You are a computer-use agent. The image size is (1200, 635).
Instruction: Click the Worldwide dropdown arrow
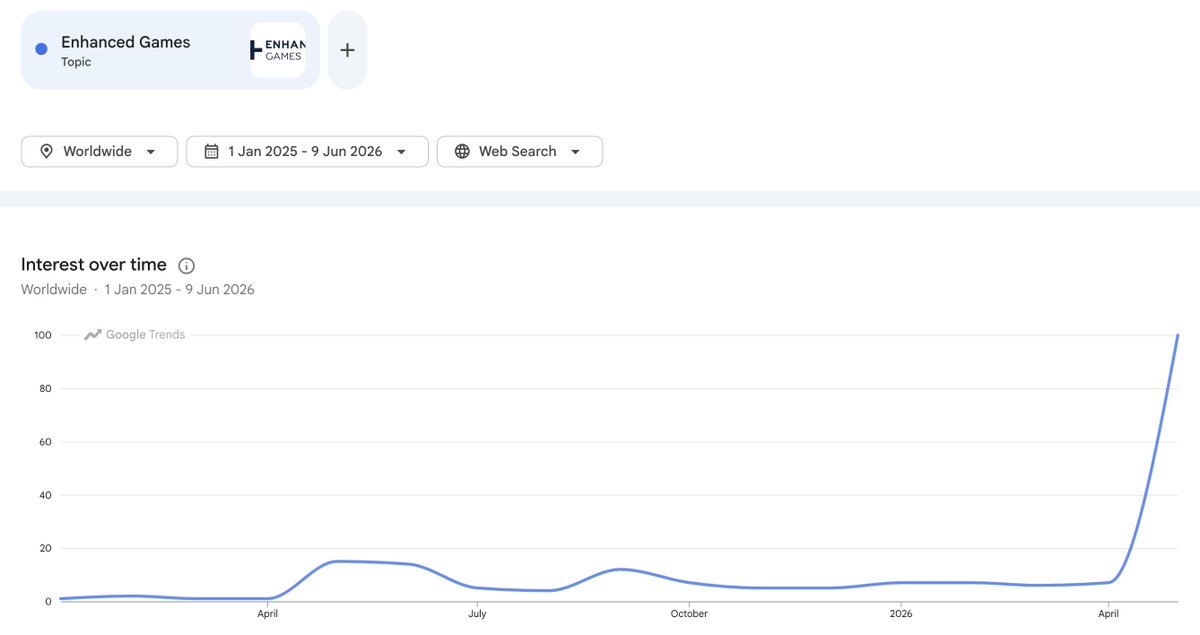point(150,152)
